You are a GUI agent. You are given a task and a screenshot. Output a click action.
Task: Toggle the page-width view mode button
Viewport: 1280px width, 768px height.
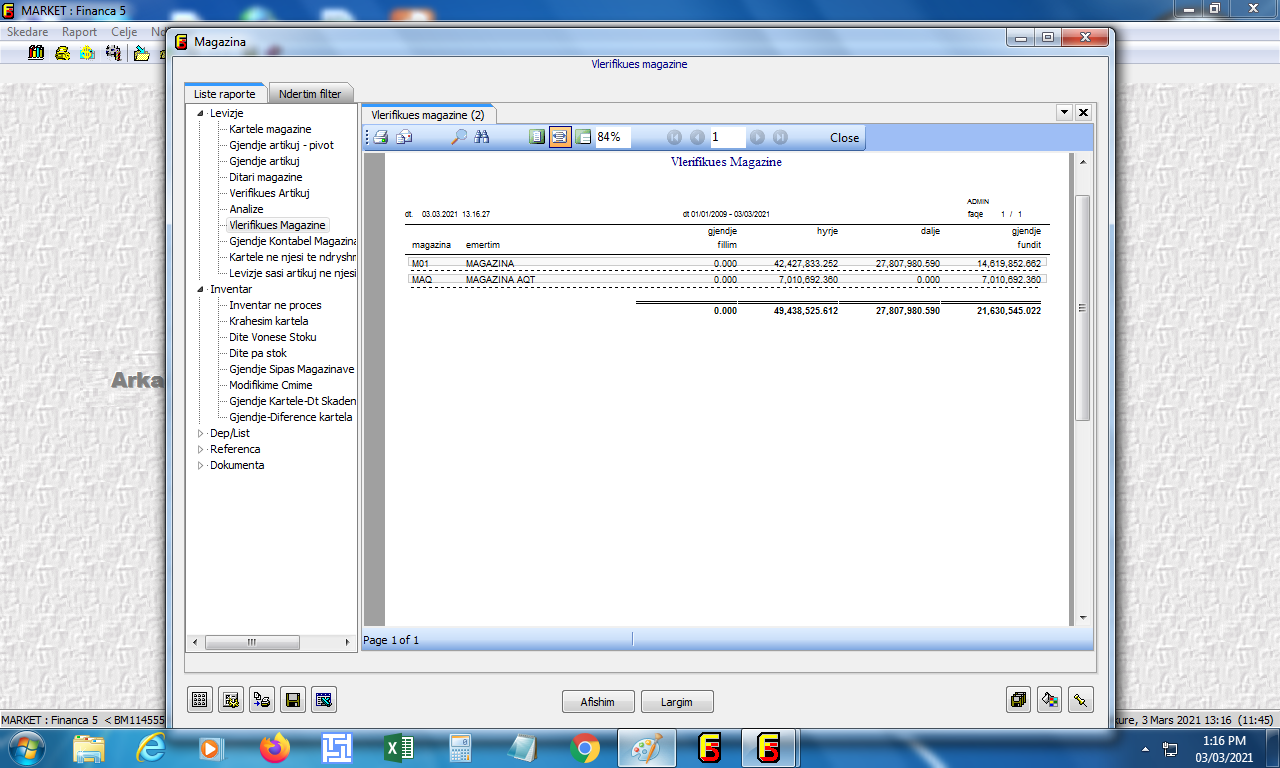(x=560, y=137)
